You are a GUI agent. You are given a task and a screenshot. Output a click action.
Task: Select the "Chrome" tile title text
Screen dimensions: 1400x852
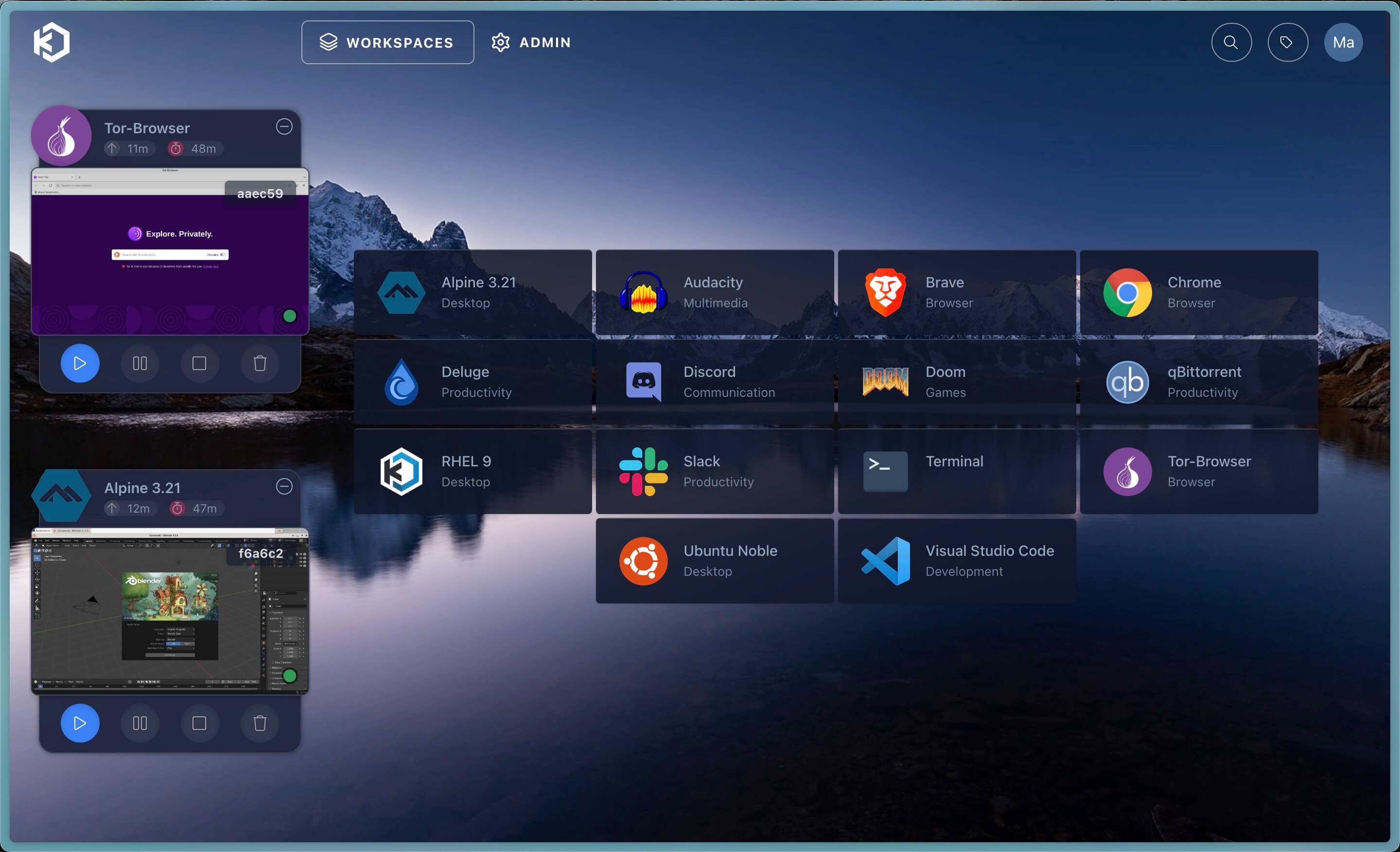pyautogui.click(x=1194, y=282)
